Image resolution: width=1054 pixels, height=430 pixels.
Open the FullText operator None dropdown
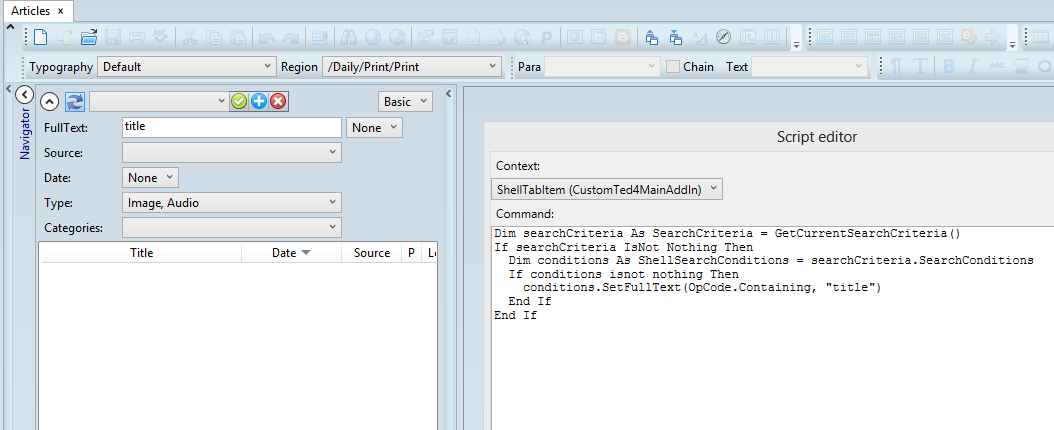(374, 128)
